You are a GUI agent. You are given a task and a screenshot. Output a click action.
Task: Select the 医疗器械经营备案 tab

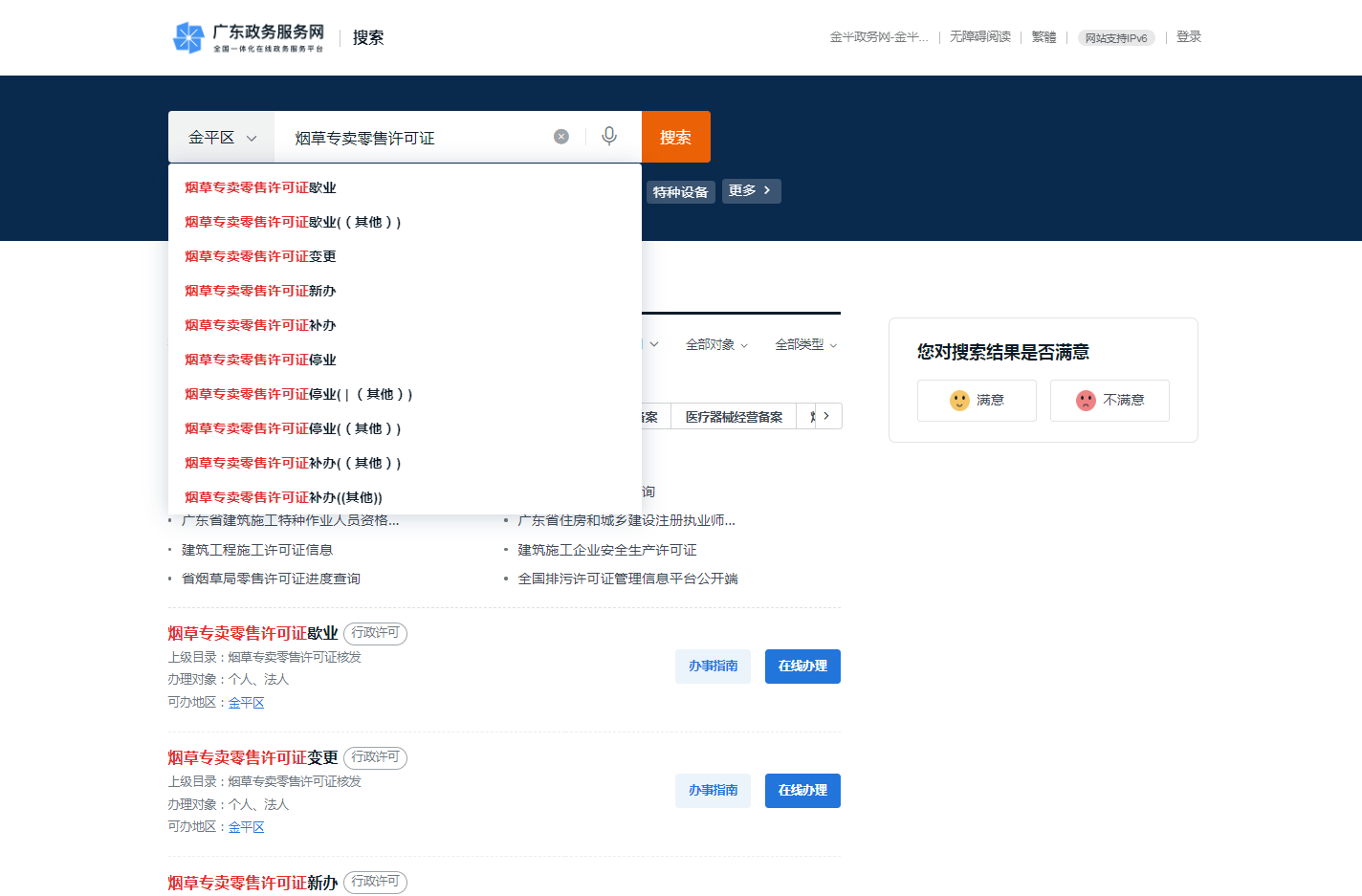[734, 417]
